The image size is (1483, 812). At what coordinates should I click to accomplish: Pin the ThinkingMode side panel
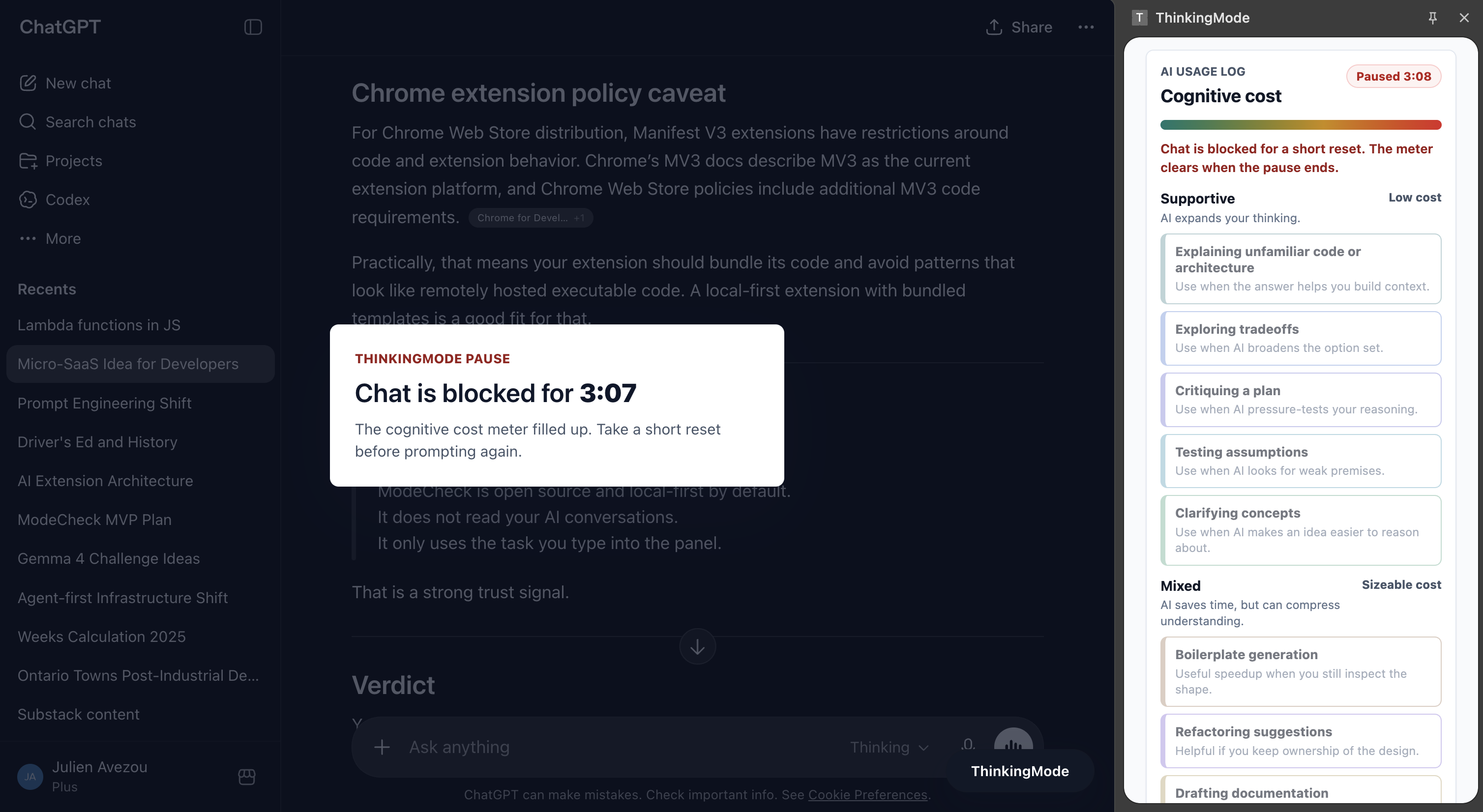point(1432,18)
